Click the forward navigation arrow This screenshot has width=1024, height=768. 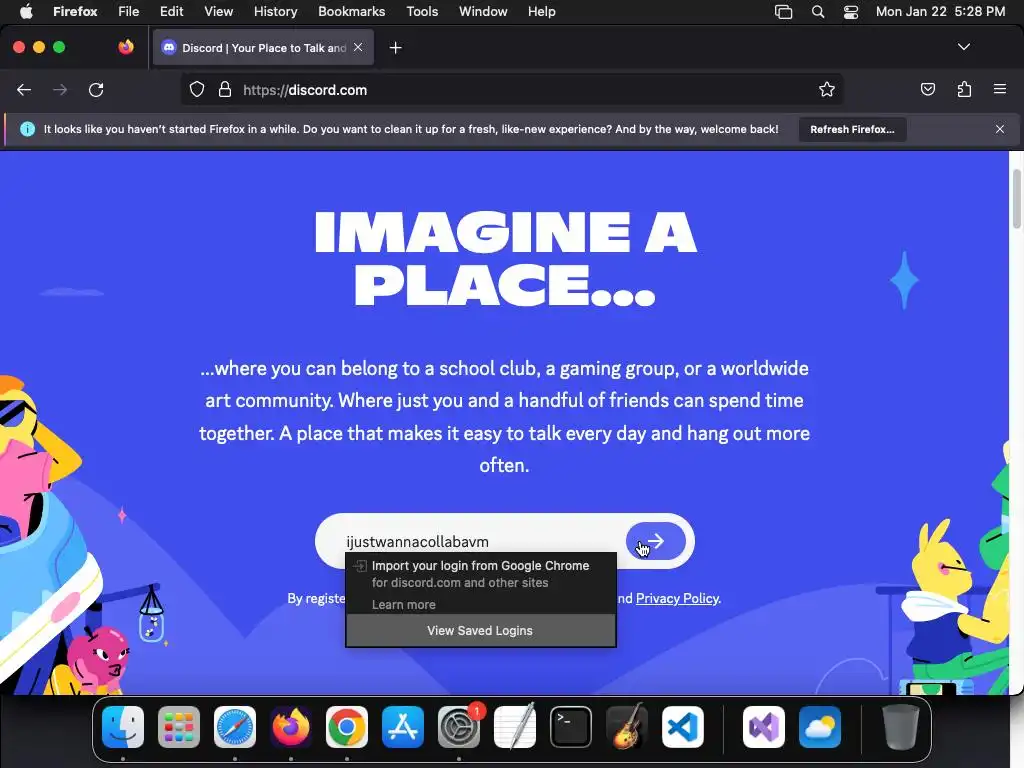pyautogui.click(x=60, y=90)
